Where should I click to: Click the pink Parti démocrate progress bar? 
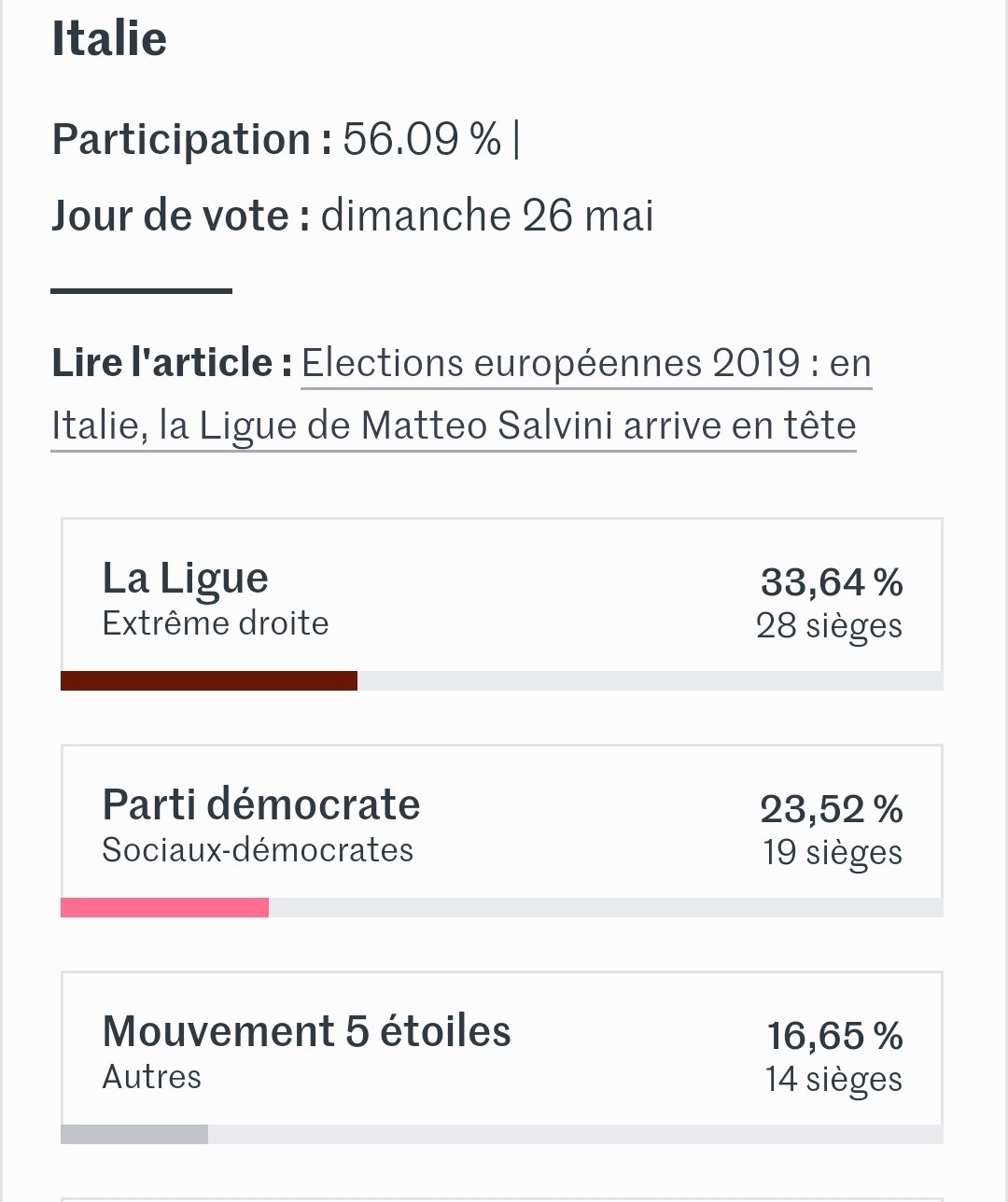pyautogui.click(x=164, y=907)
